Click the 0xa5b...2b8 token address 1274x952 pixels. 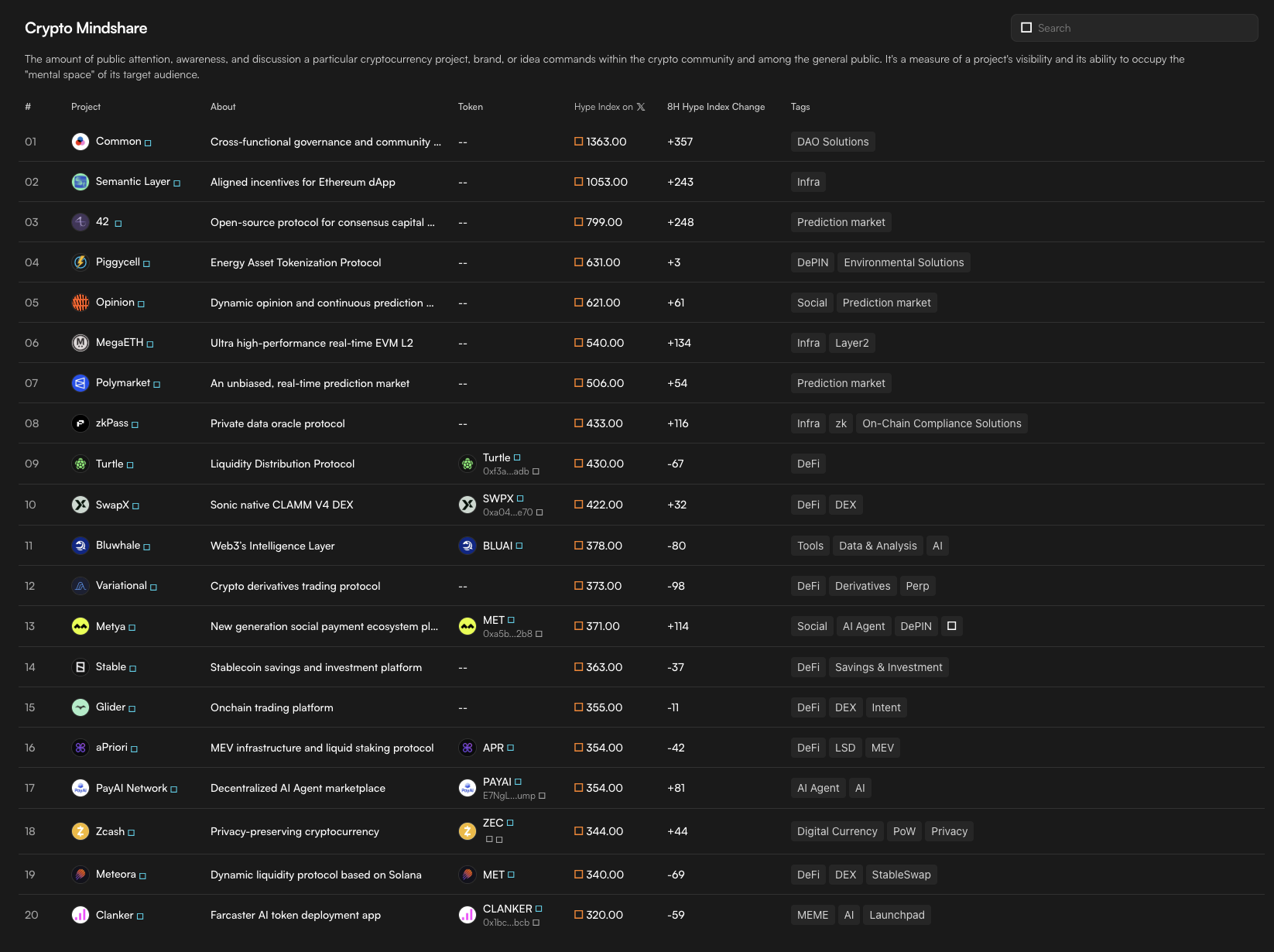[x=508, y=634]
